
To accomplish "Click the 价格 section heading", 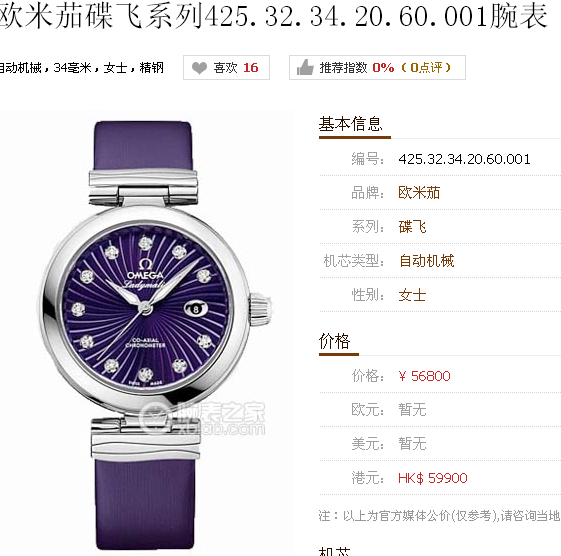I will pyautogui.click(x=335, y=341).
